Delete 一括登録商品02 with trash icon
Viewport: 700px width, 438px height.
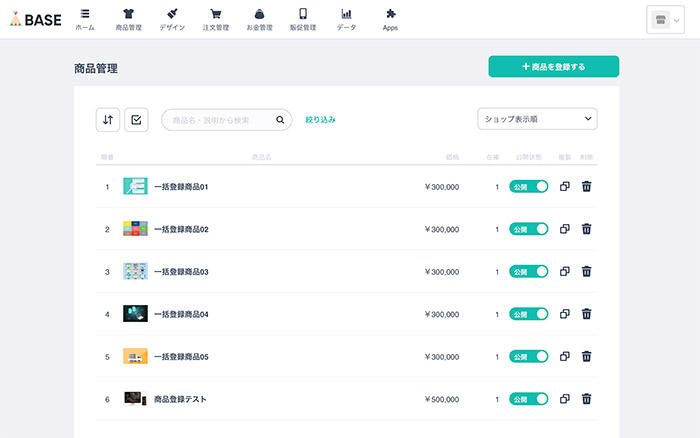click(587, 229)
